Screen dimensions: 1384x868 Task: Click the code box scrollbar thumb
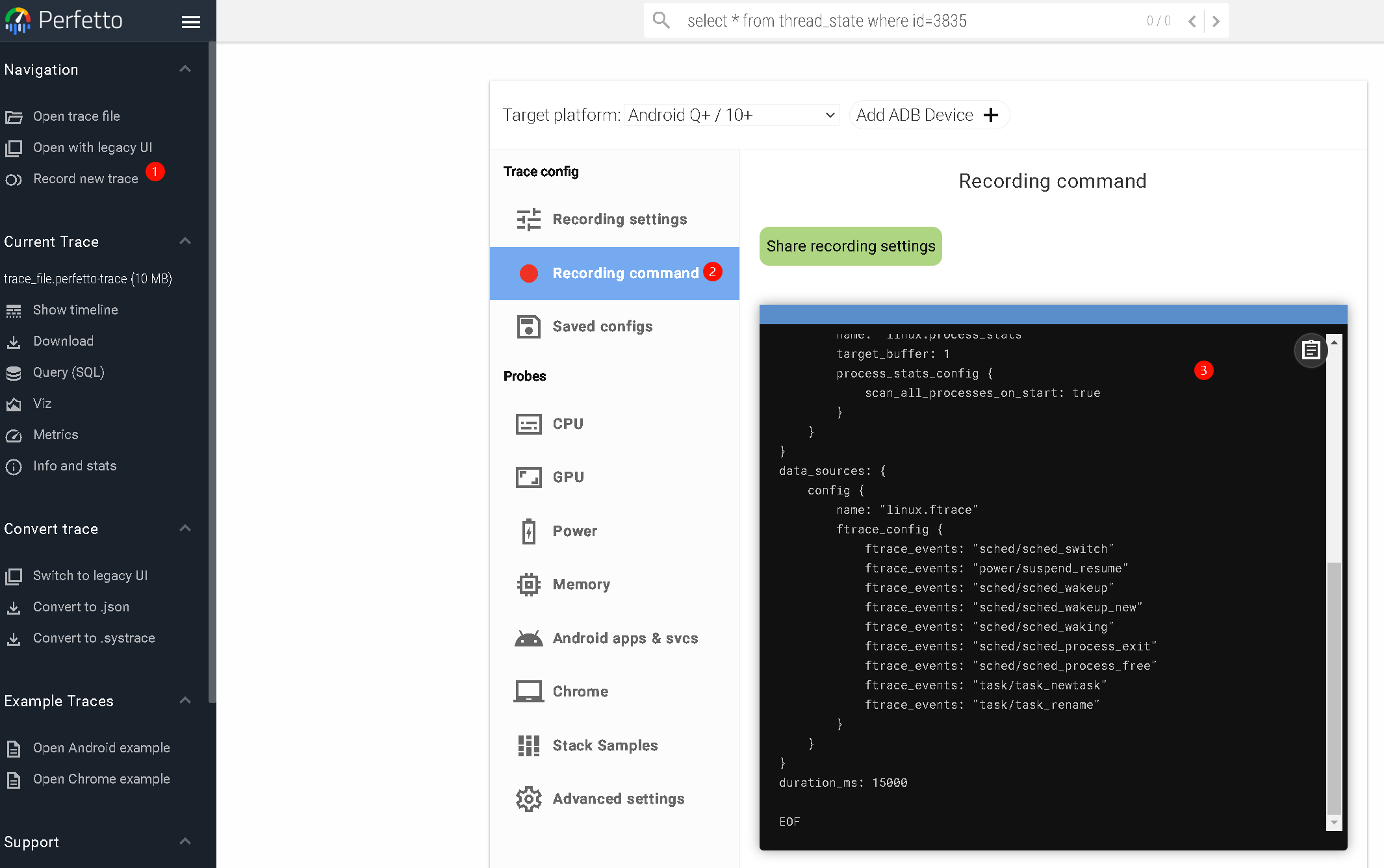pyautogui.click(x=1333, y=687)
